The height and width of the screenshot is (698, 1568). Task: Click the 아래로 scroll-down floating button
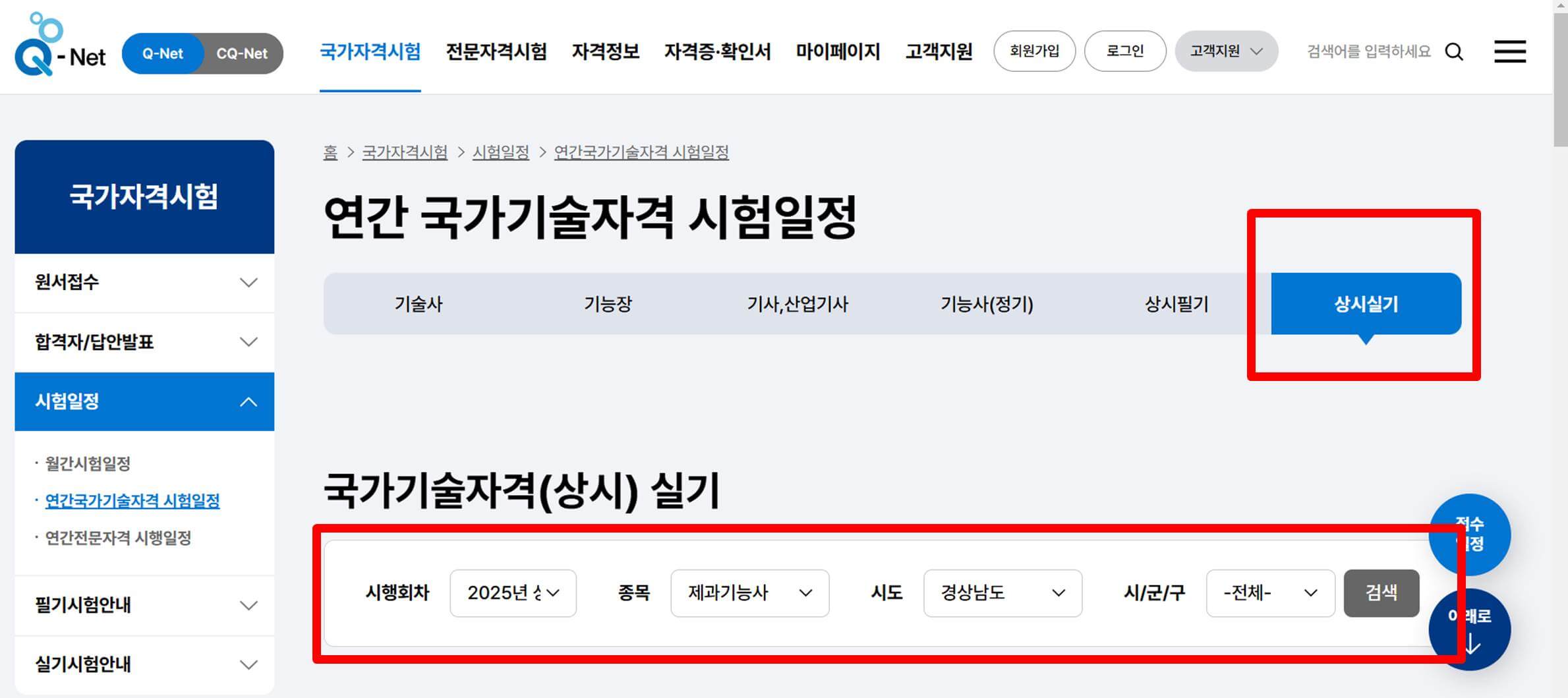[x=1470, y=628]
